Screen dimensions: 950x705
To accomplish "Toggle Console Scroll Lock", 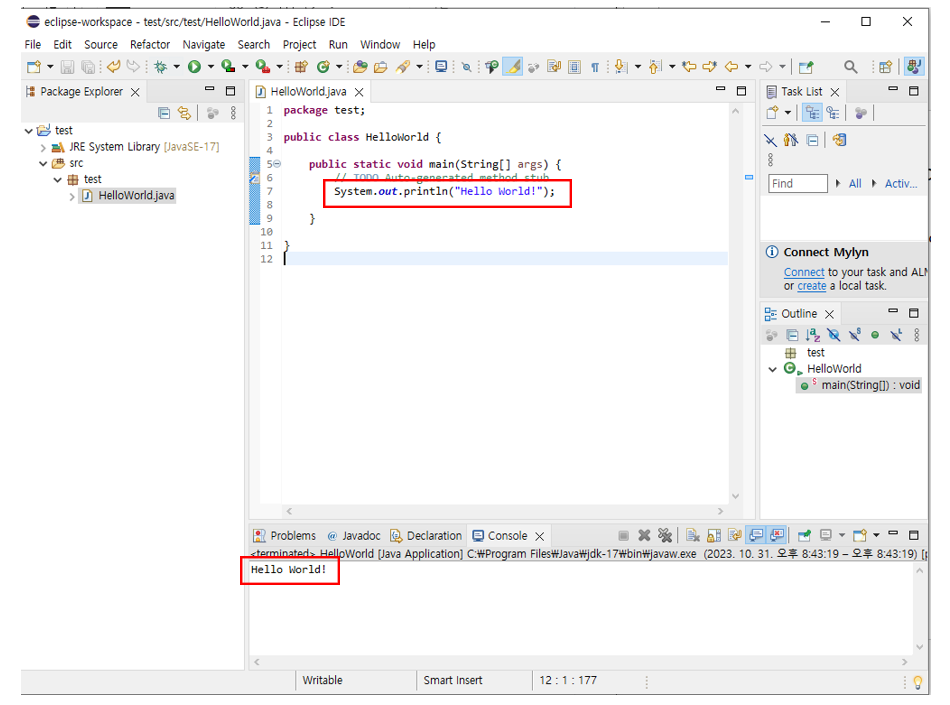I will click(x=714, y=535).
